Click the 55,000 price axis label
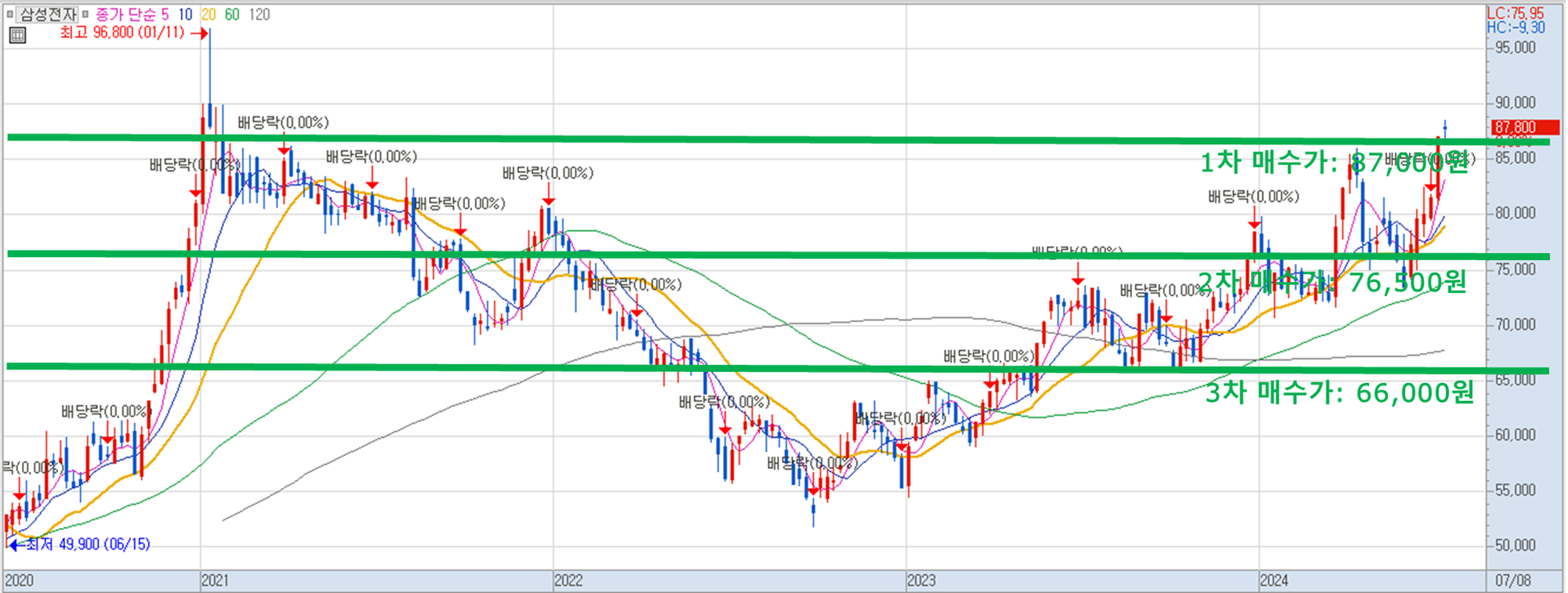Image resolution: width=1568 pixels, height=593 pixels. 1515,490
